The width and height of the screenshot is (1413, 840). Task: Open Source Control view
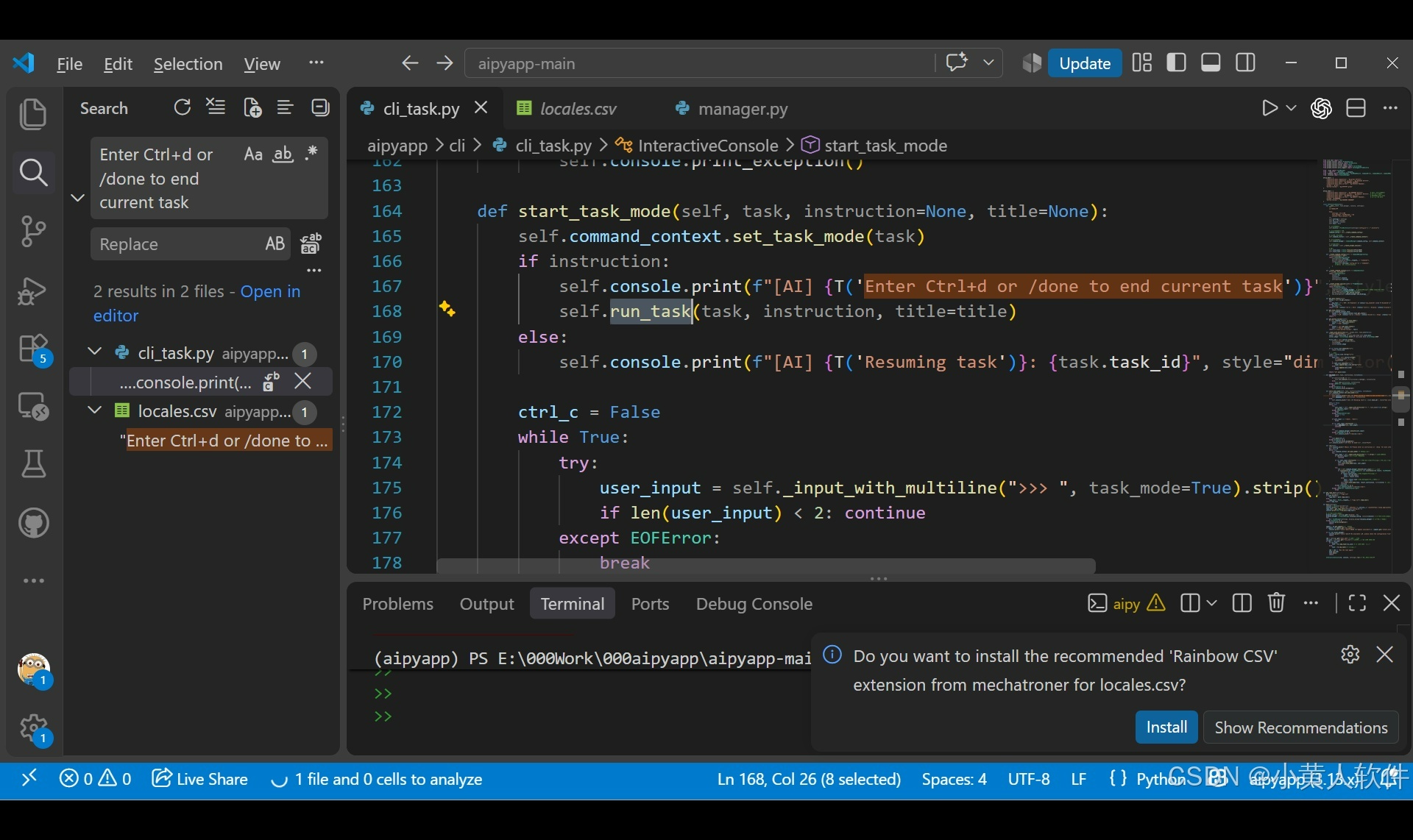[33, 231]
